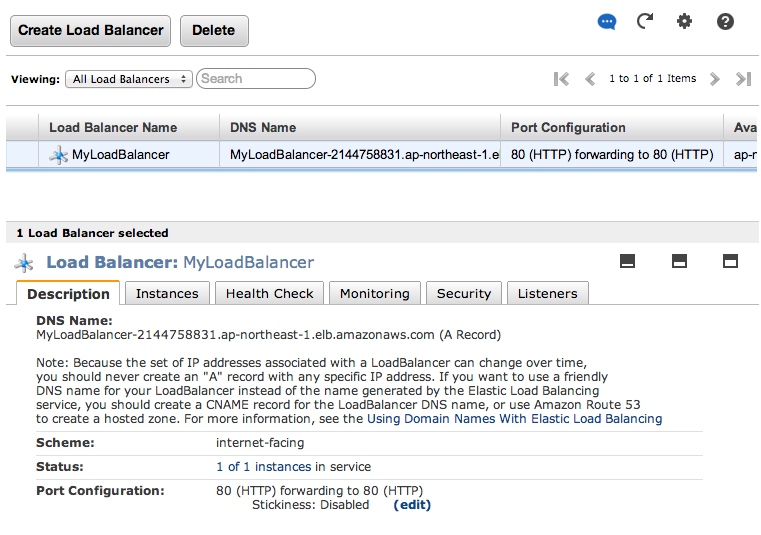Click Create Load Balancer button
The image size is (761, 535).
(x=90, y=31)
